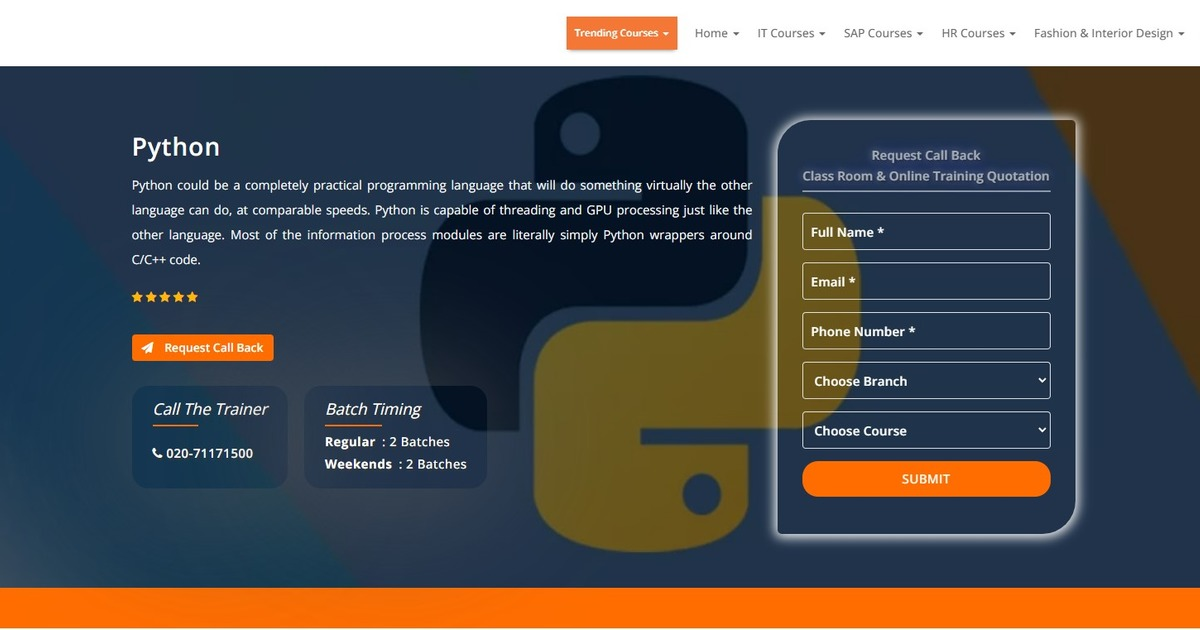Open the Fashion & Interior Design menu

[x=1109, y=33]
